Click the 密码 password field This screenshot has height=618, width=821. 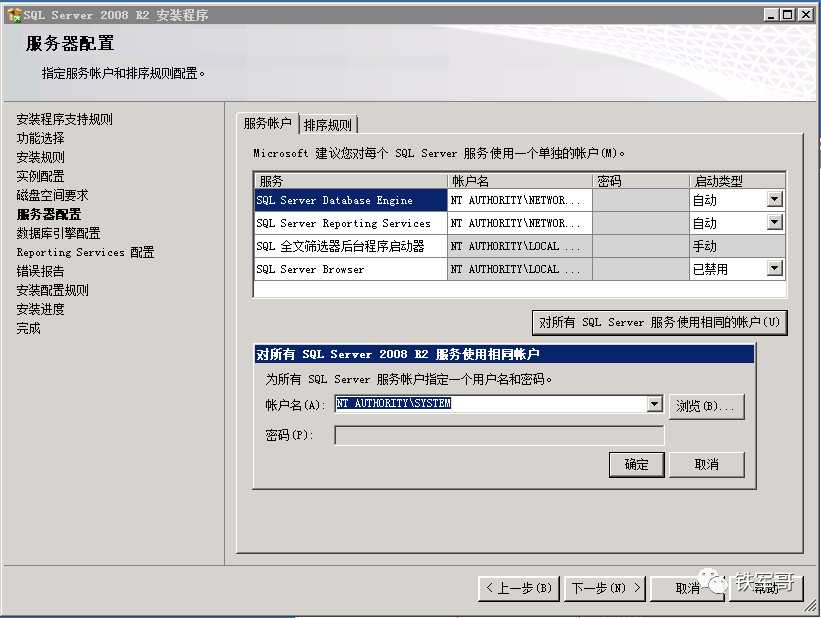pyautogui.click(x=498, y=436)
